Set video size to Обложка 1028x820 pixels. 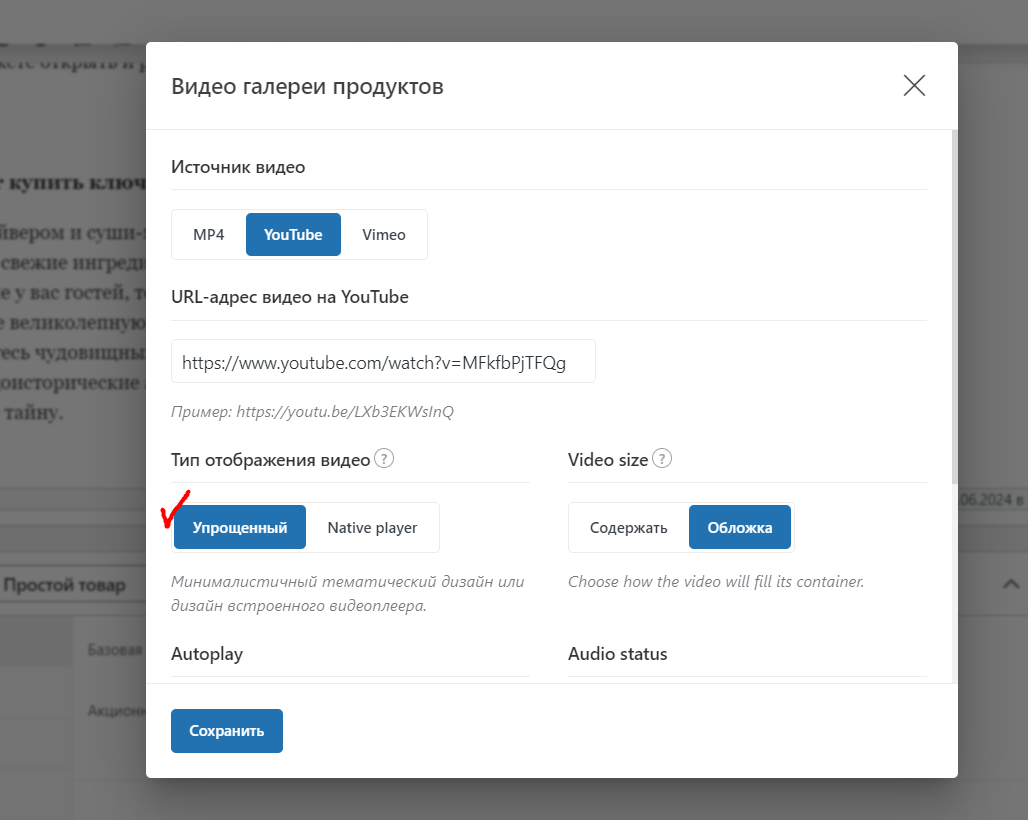click(740, 528)
